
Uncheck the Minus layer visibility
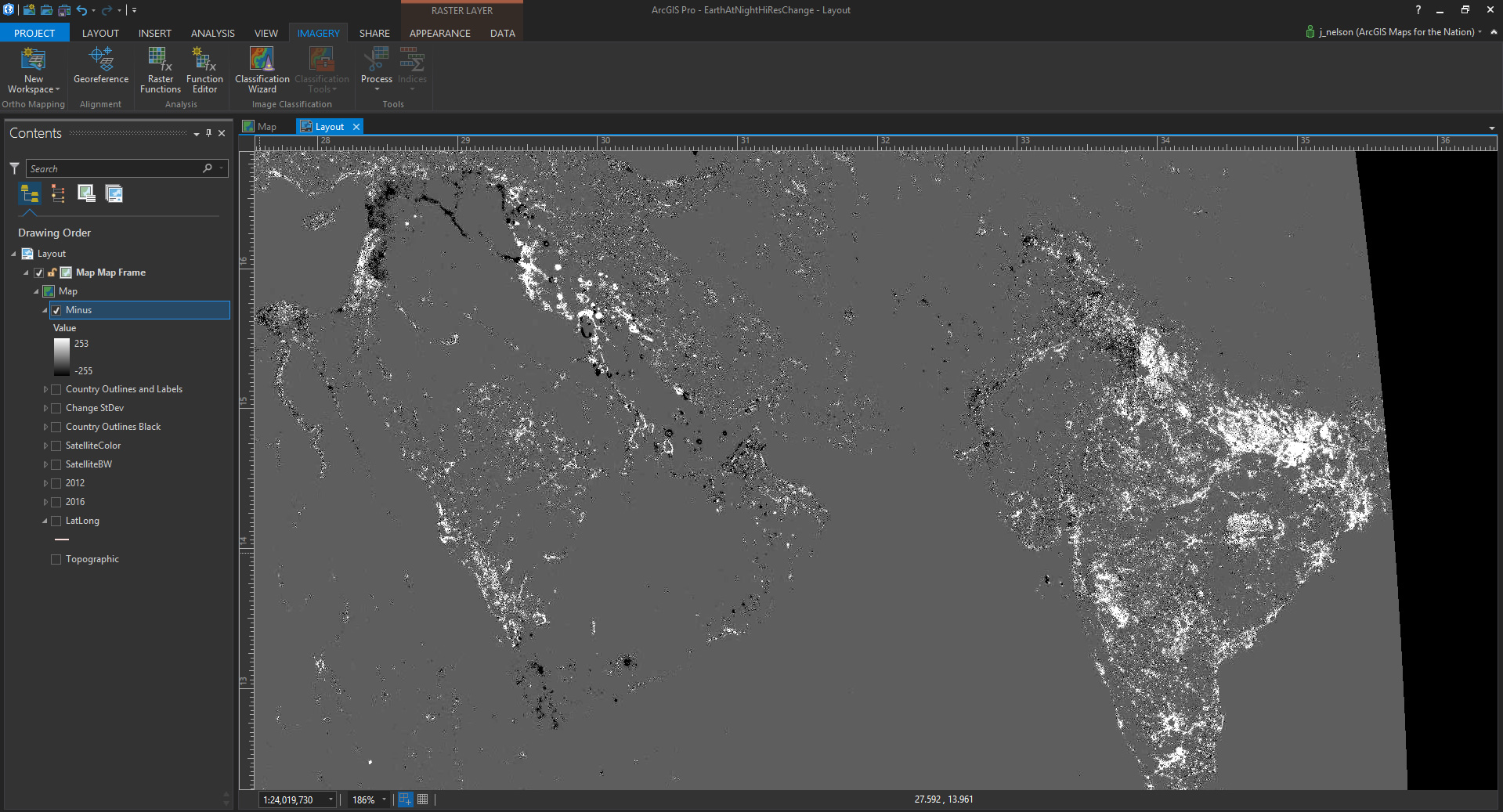tap(56, 310)
